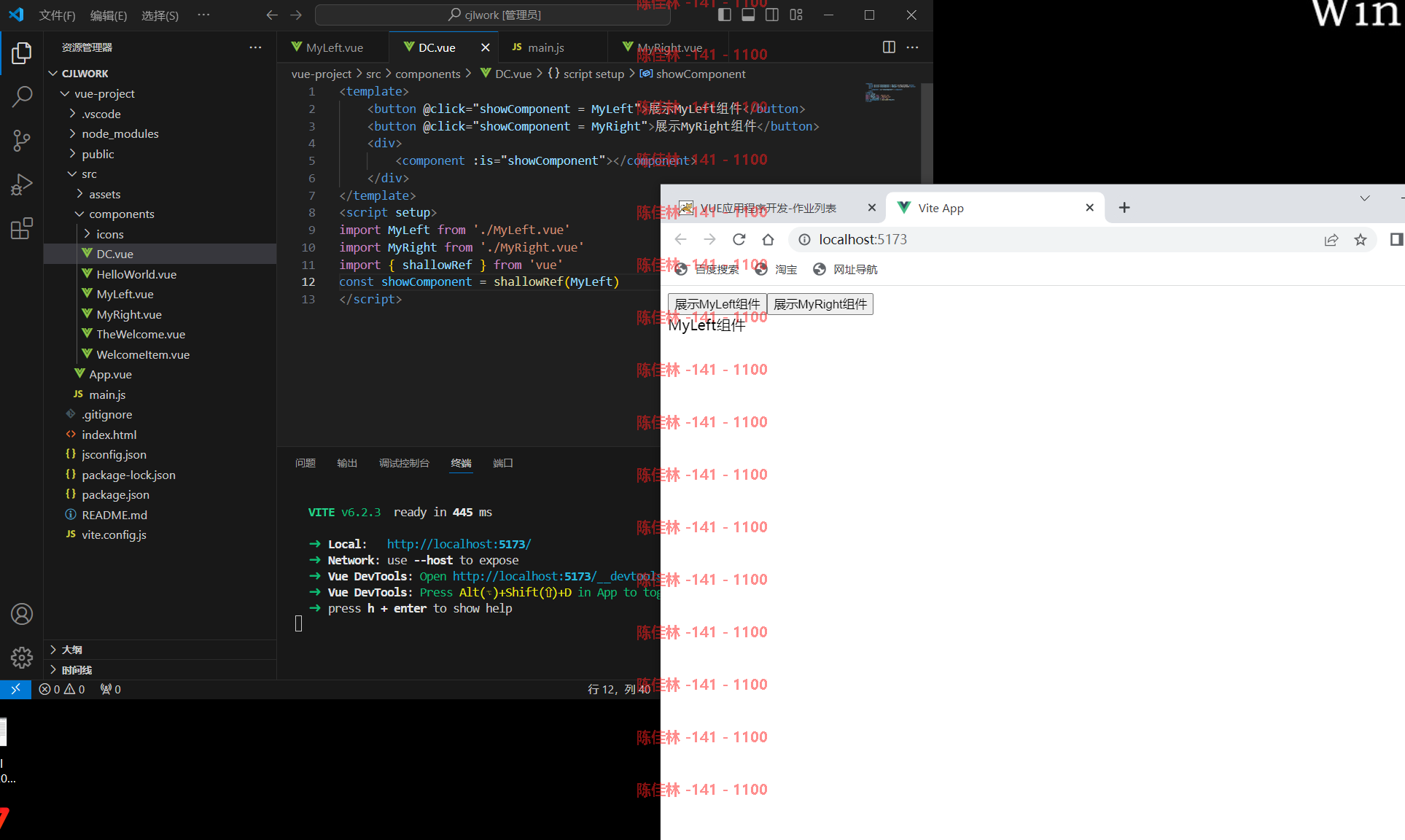Close the DC.vue editor tab
The height and width of the screenshot is (840, 1405).
[486, 47]
